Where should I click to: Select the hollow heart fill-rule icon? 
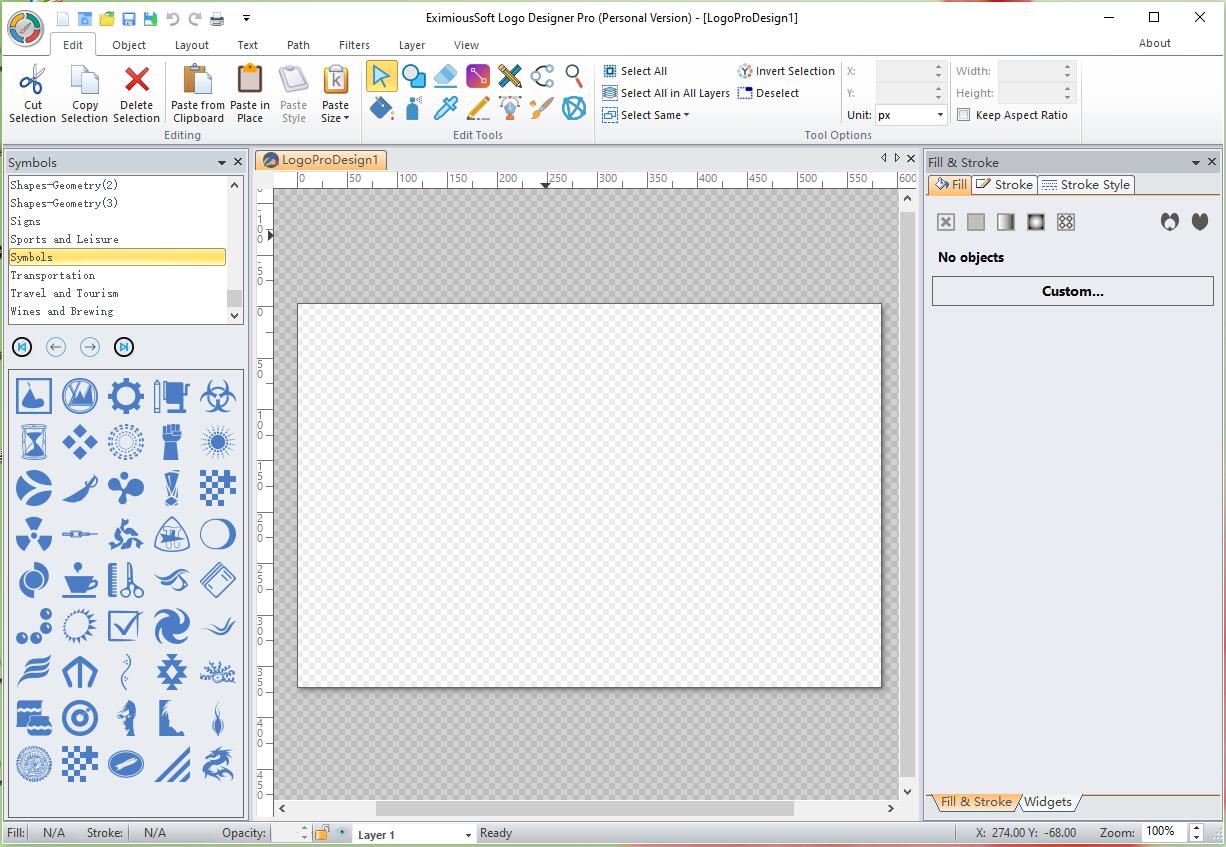[x=1170, y=222]
